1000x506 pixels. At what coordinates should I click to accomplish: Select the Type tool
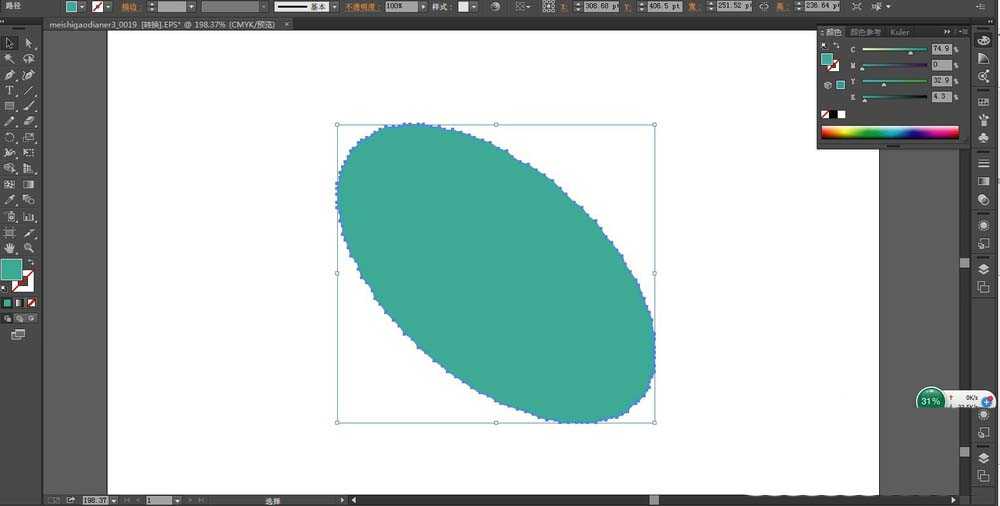point(10,91)
